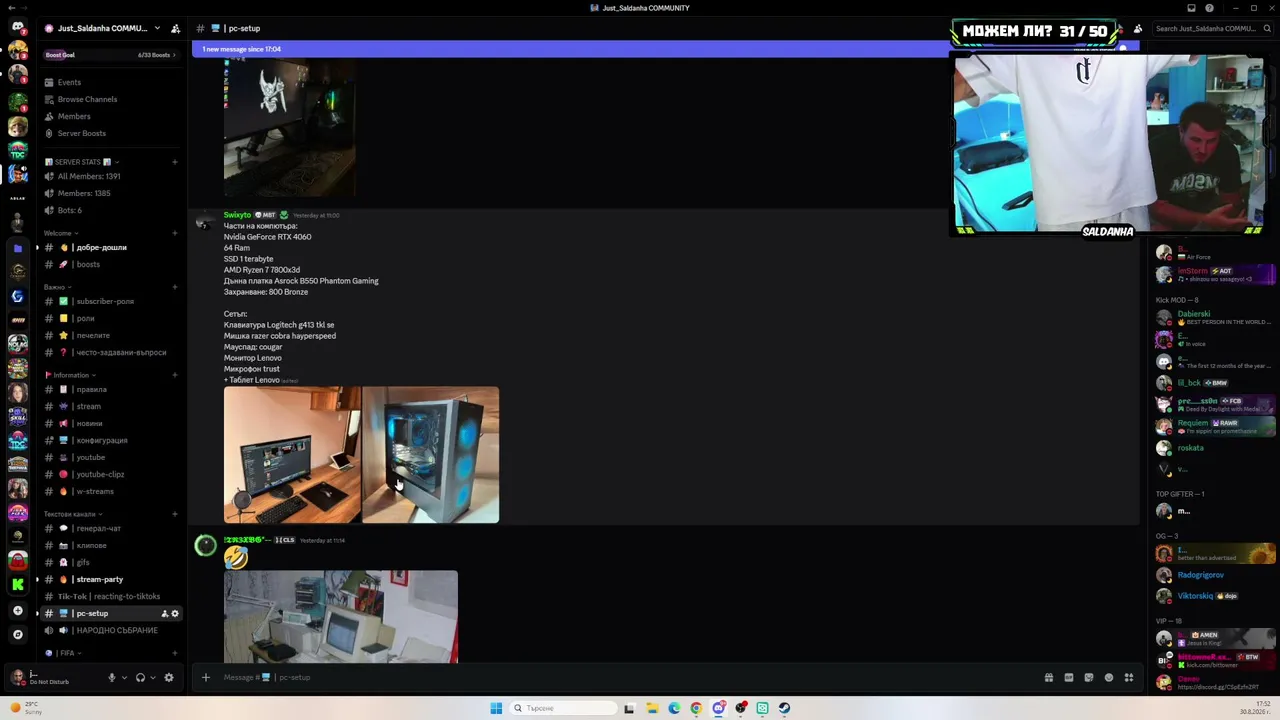Open the GIF picker

pyautogui.click(x=1068, y=677)
